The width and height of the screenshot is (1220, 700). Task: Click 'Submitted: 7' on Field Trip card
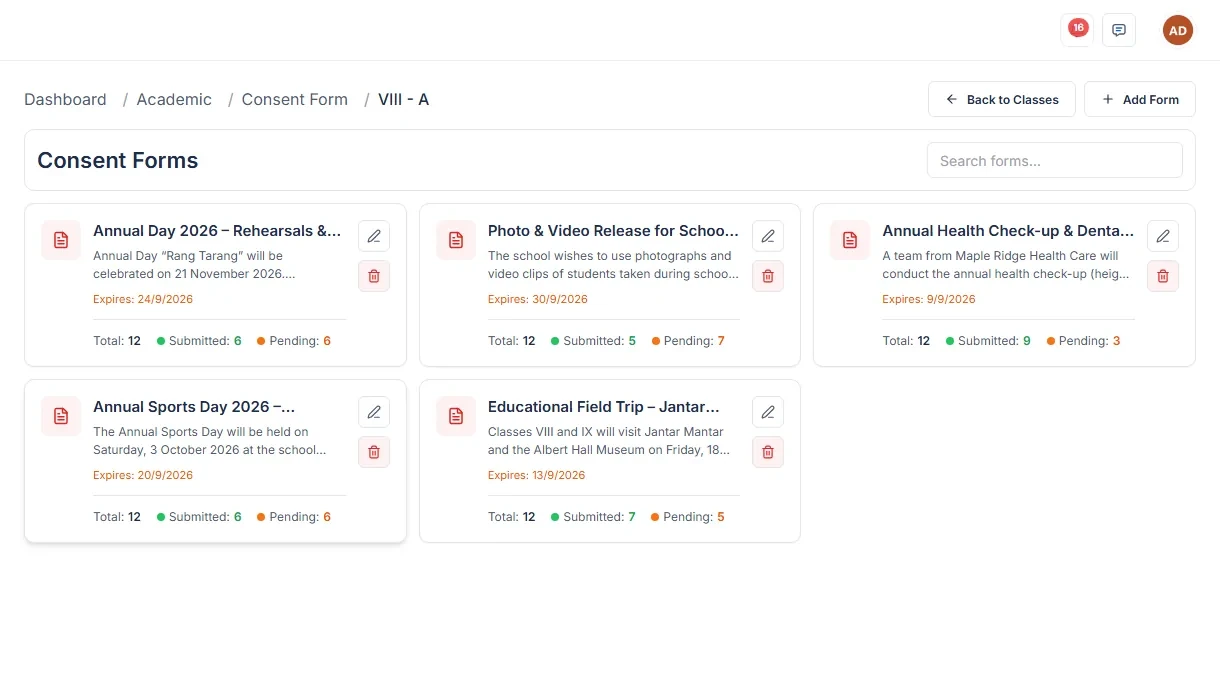point(593,517)
